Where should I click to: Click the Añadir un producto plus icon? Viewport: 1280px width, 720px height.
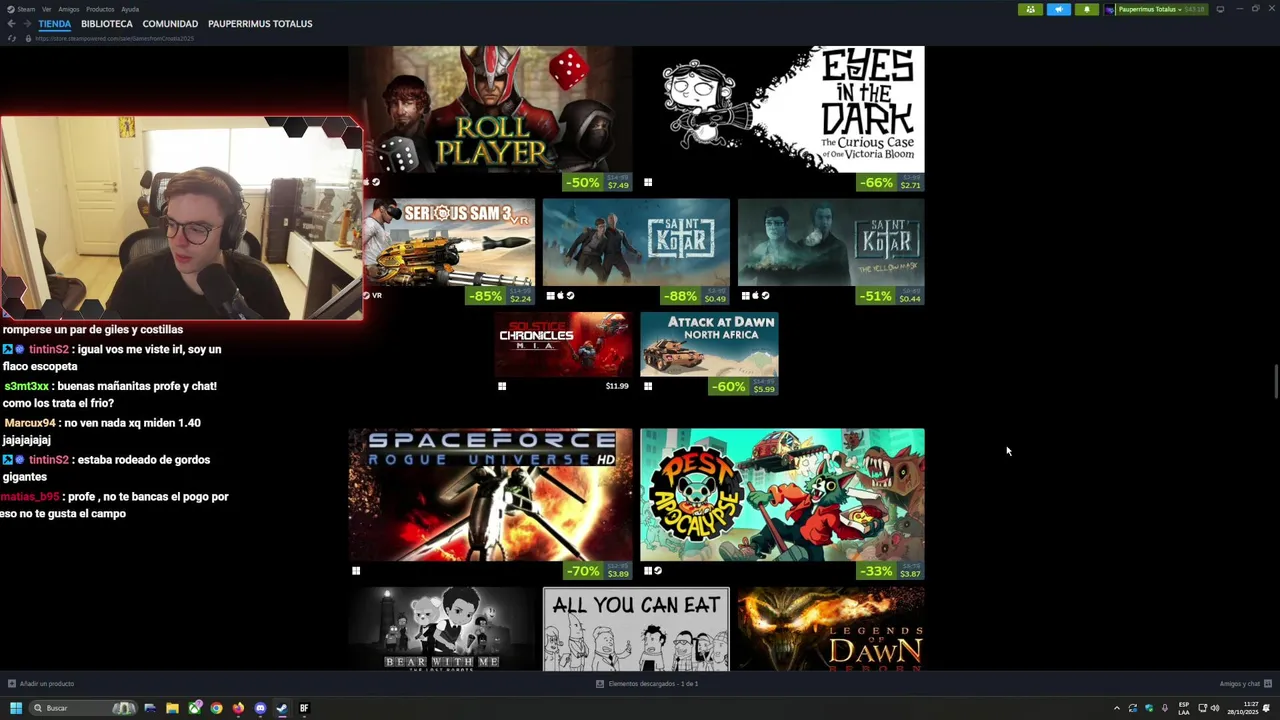pyautogui.click(x=12, y=684)
